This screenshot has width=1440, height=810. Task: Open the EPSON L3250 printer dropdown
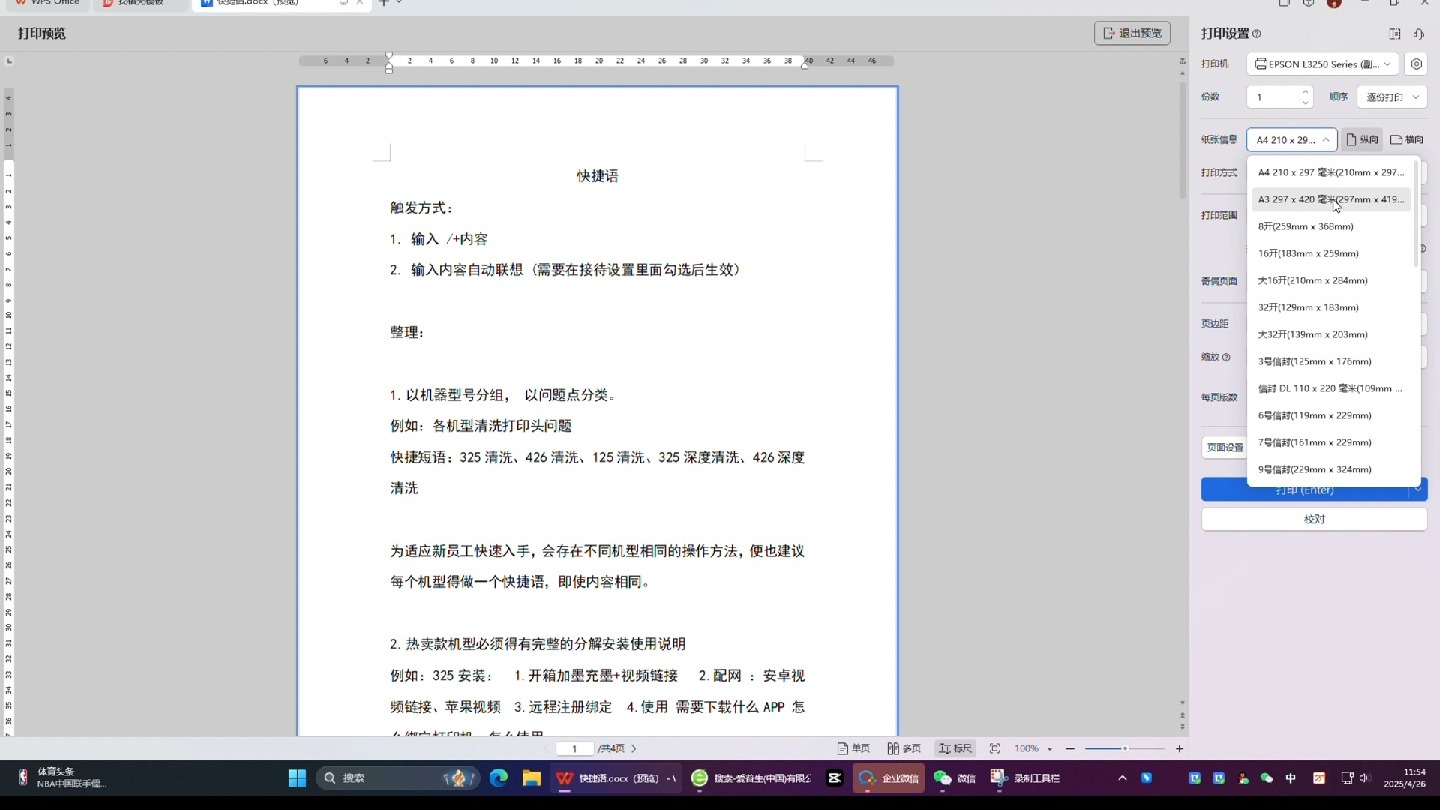1322,63
